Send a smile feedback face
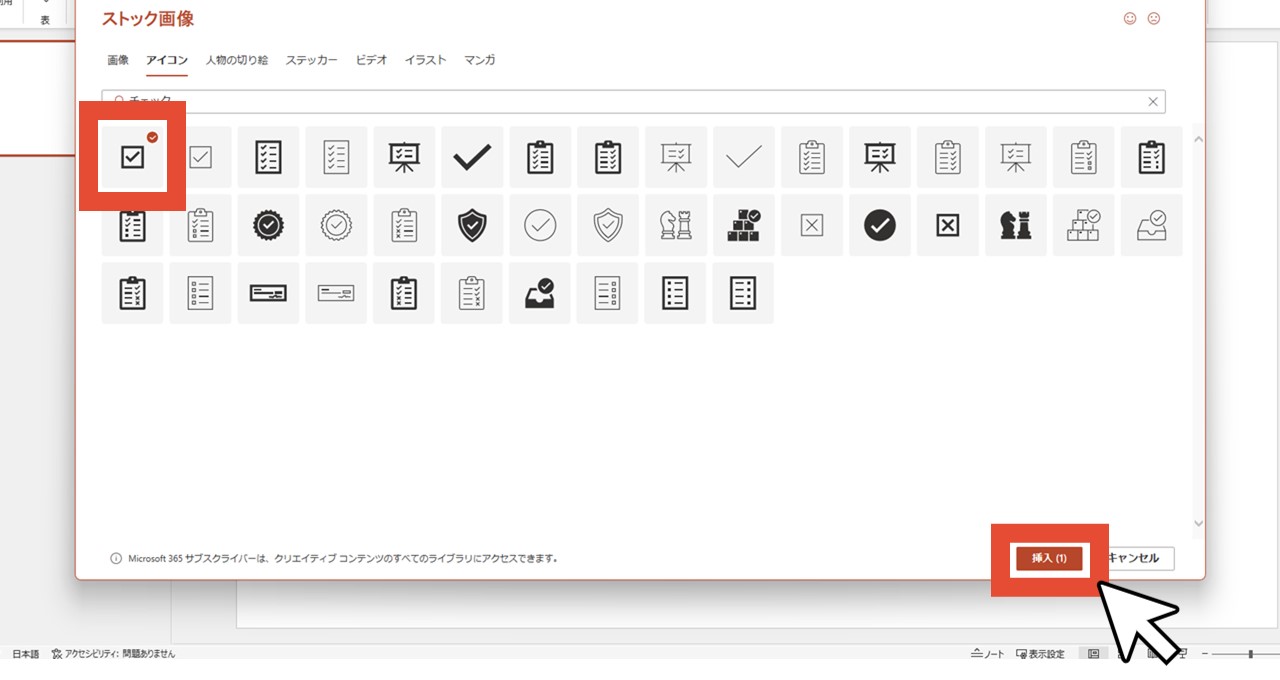The height and width of the screenshot is (680, 1280). coord(1130,18)
